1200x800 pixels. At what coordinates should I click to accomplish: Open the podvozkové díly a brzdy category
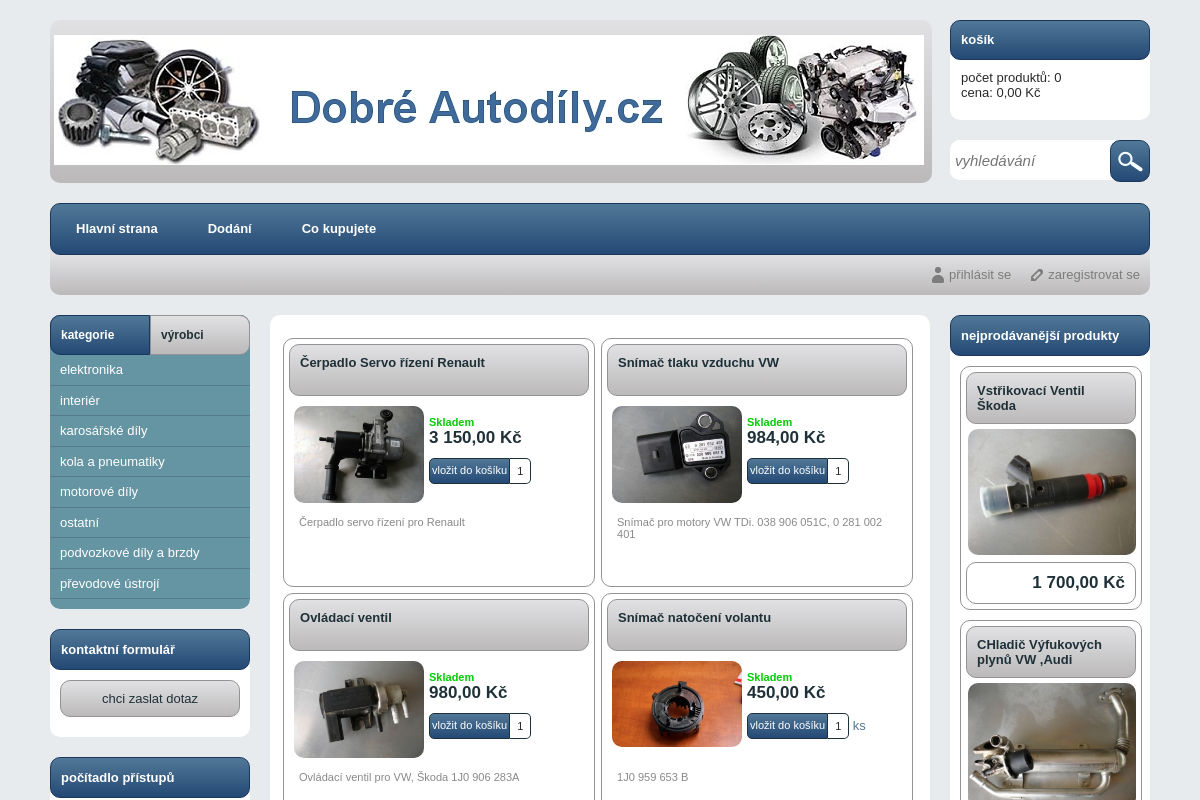tap(129, 552)
